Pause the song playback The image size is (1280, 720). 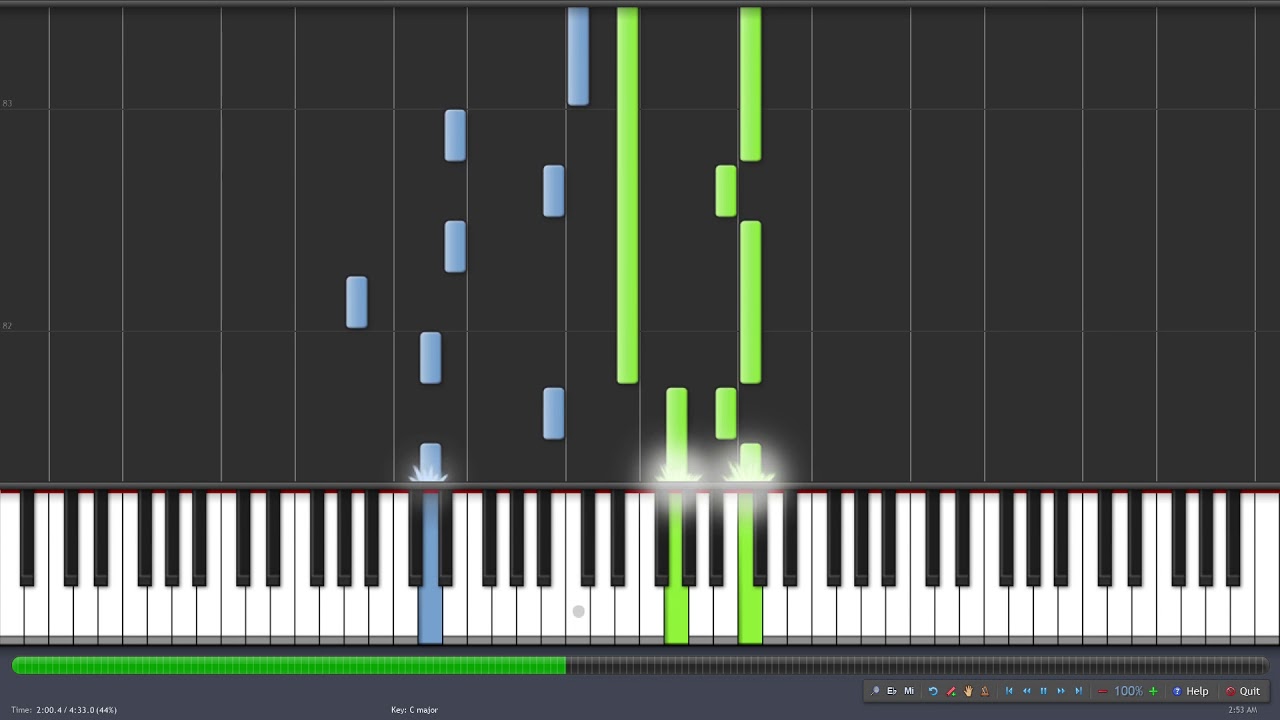tap(1044, 691)
